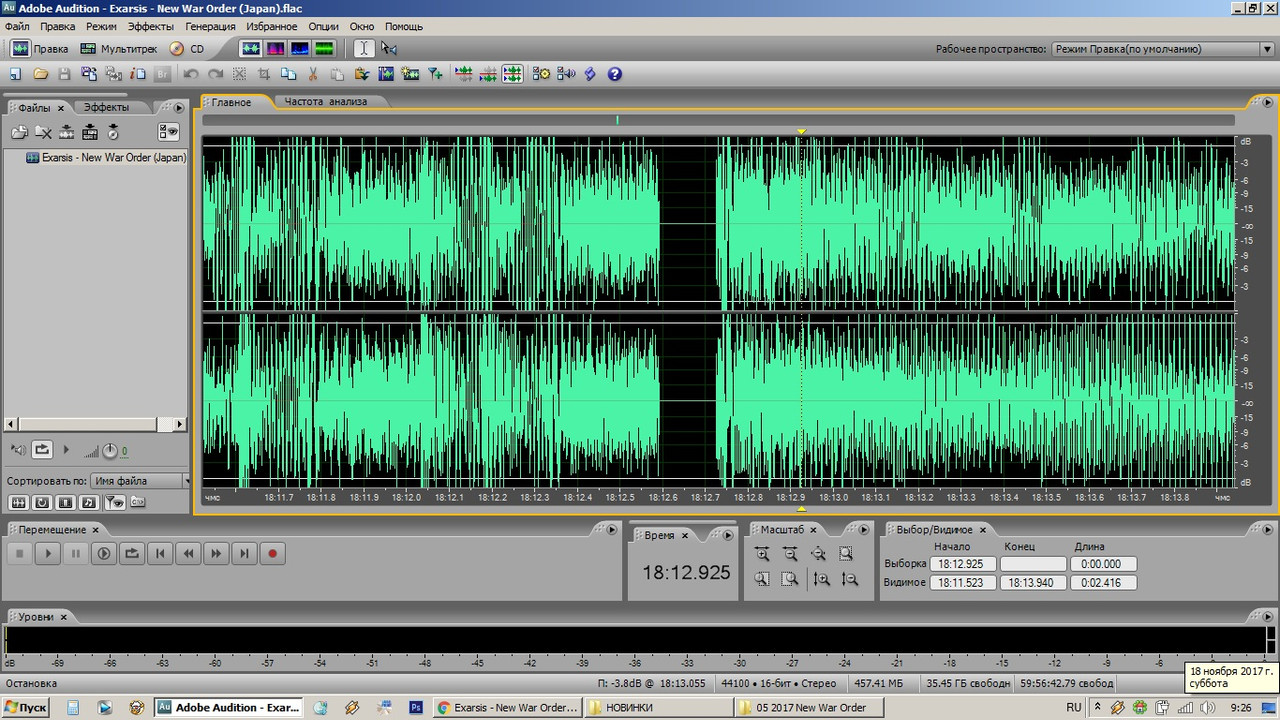Open Files panel options menu arrow
1280x720 pixels.
[179, 107]
